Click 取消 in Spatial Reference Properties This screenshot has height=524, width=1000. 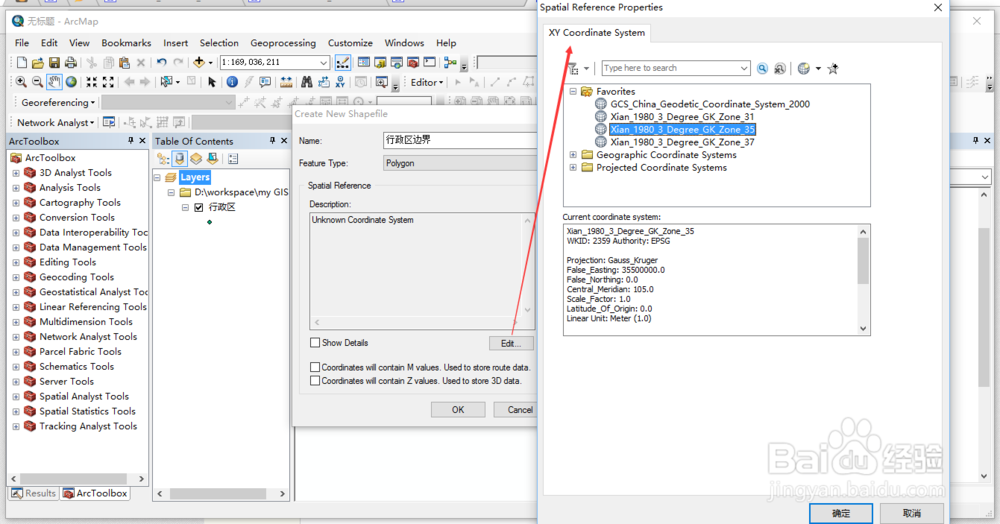(912, 513)
